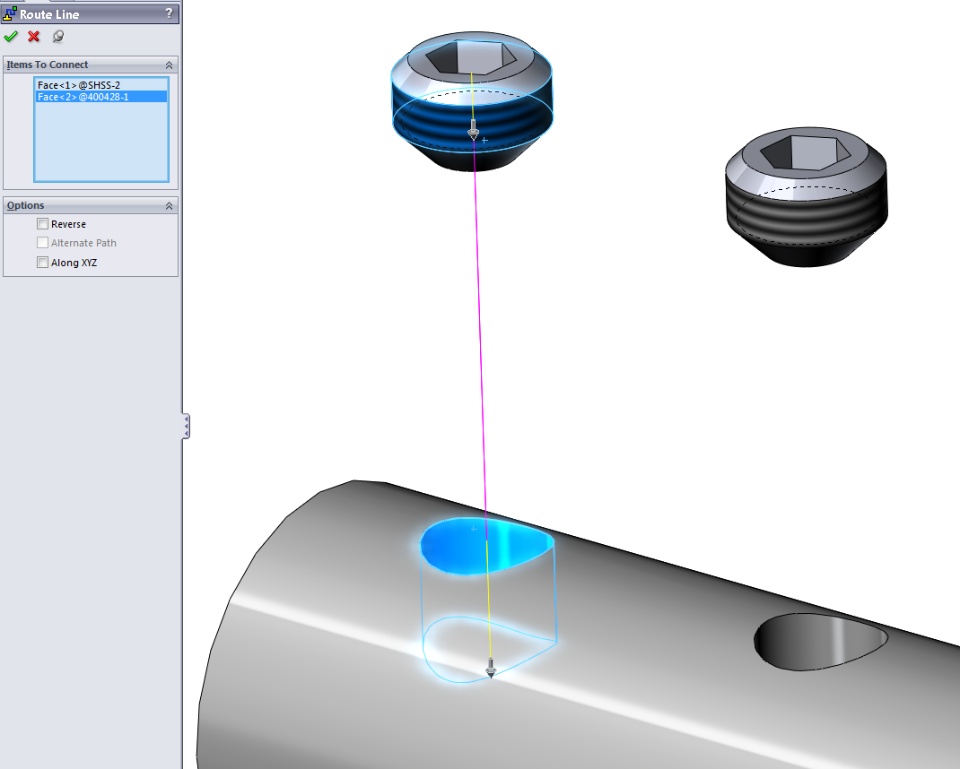Select the highlighted blue hole in shaft

486,546
